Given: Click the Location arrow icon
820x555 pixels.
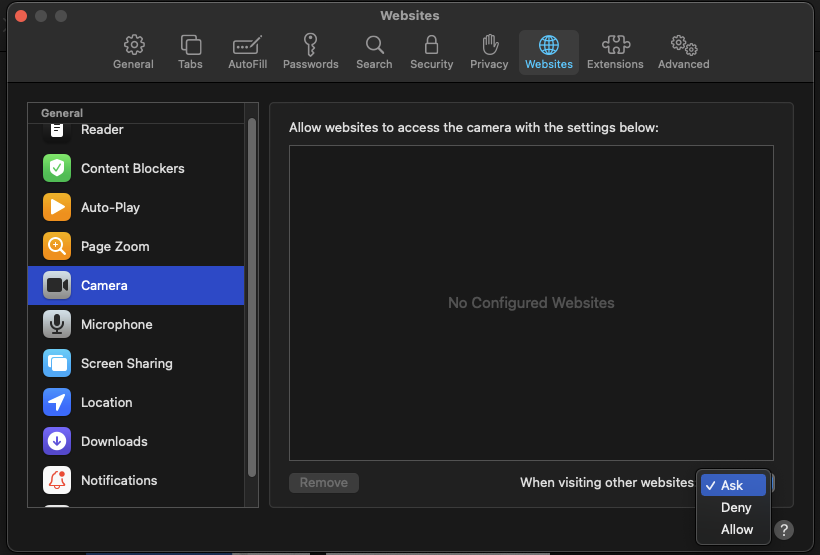Looking at the screenshot, I should click(57, 402).
